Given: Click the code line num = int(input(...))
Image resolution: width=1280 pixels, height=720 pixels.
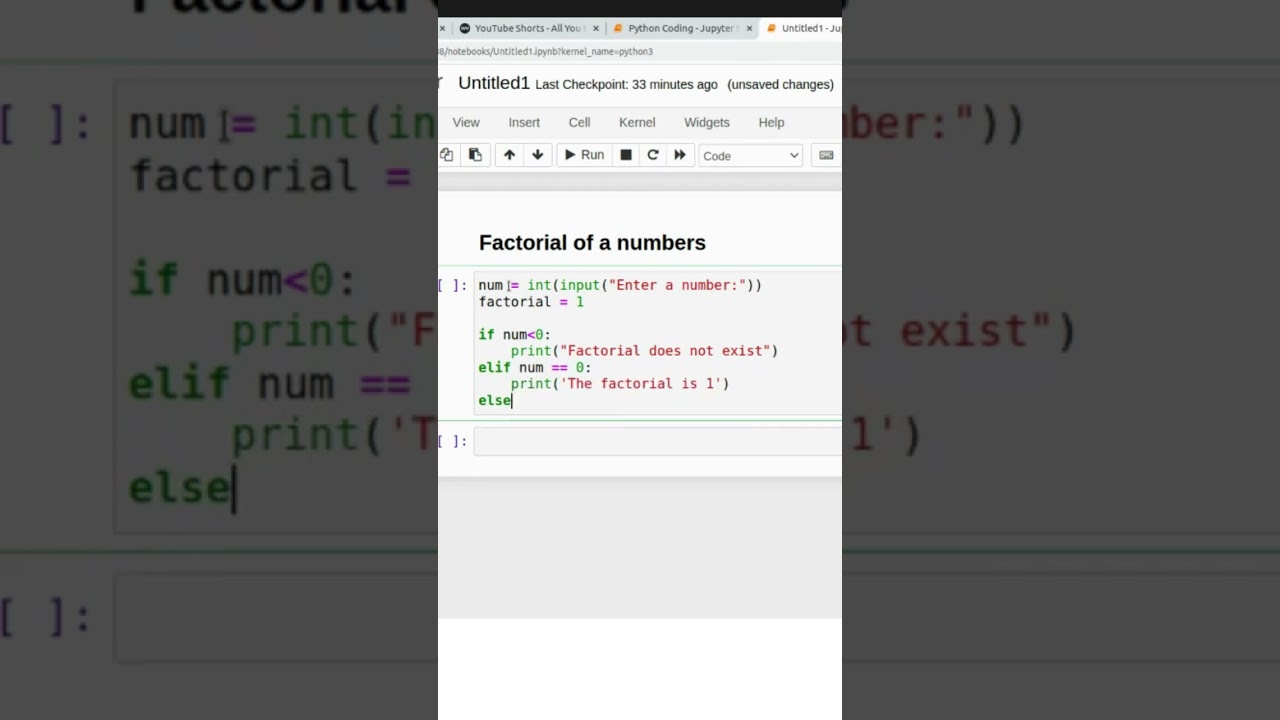Looking at the screenshot, I should click(620, 285).
